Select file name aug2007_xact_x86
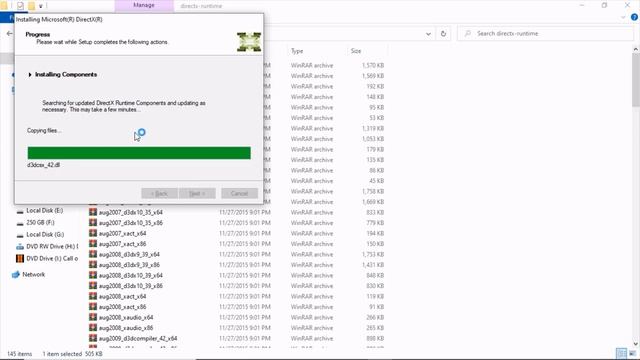The height and width of the screenshot is (360, 640). (x=122, y=244)
